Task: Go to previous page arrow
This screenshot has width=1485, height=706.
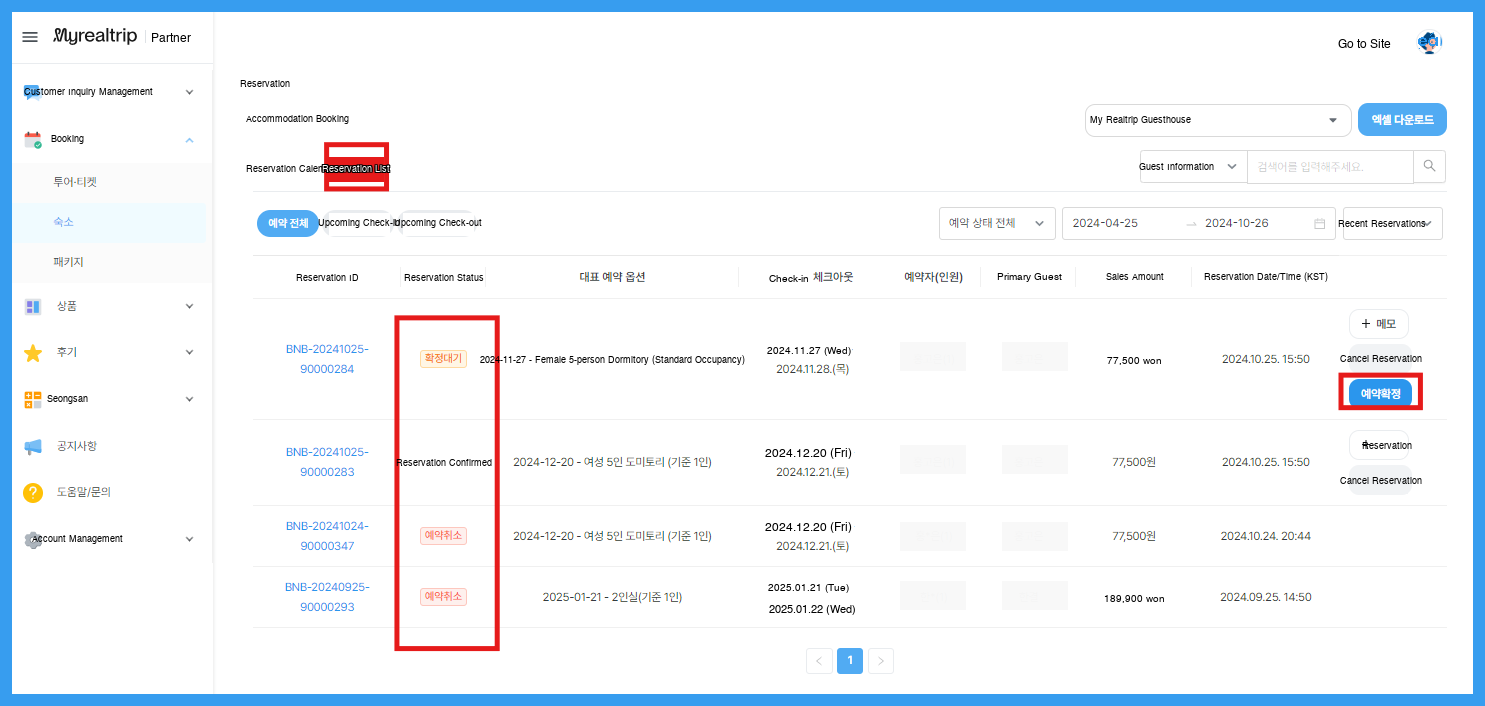Action: [x=819, y=661]
